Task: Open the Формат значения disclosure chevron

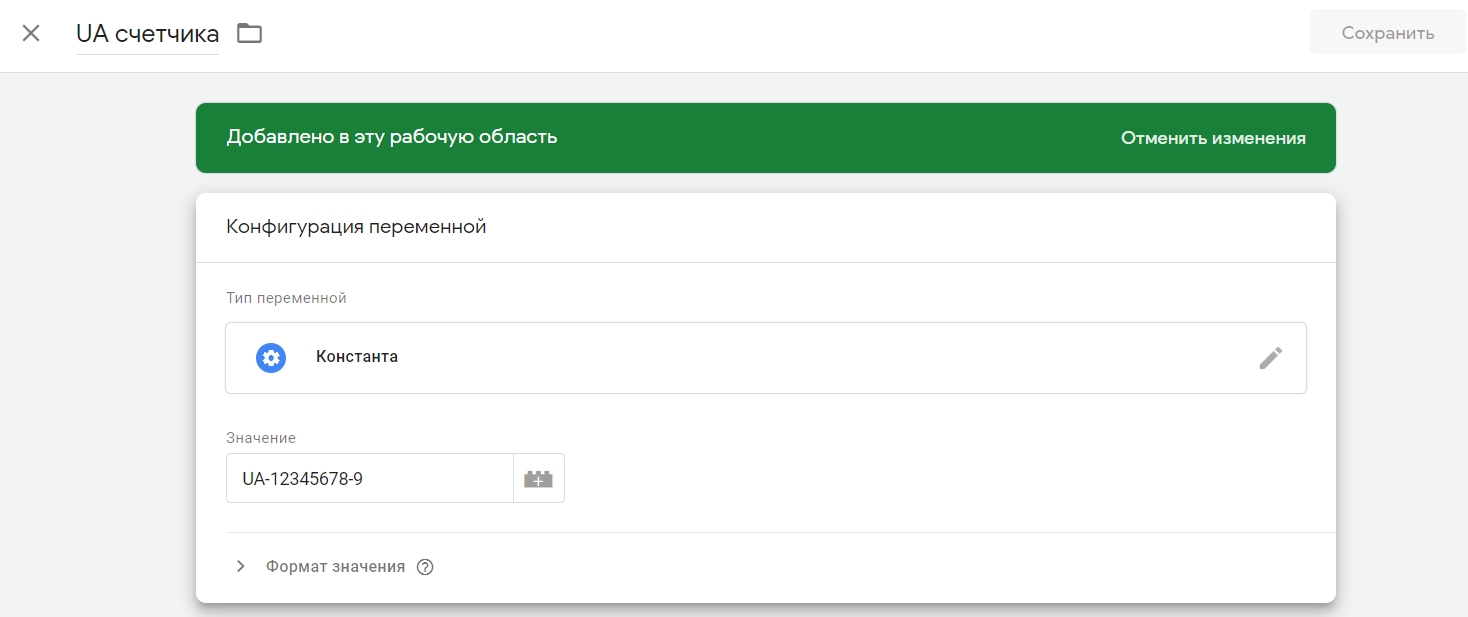Action: pos(240,566)
